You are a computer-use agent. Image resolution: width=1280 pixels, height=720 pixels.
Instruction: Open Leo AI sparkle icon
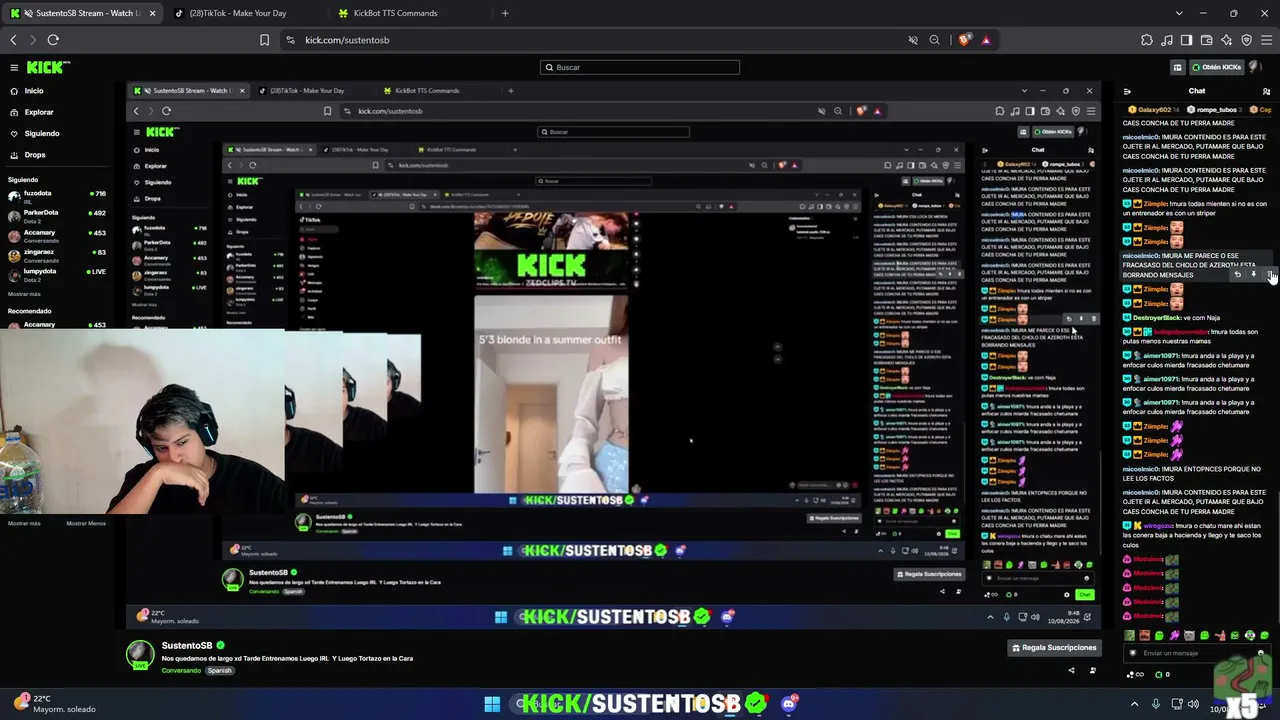[1226, 40]
